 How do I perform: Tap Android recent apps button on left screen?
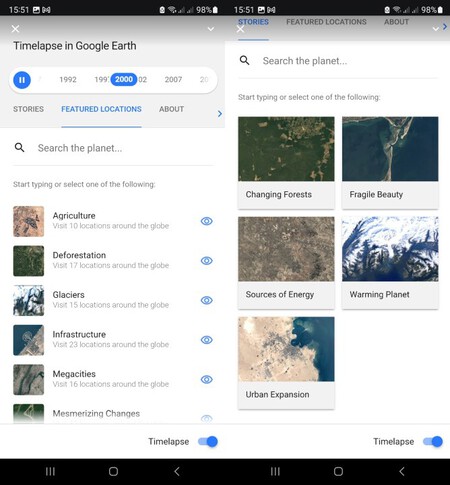50,471
